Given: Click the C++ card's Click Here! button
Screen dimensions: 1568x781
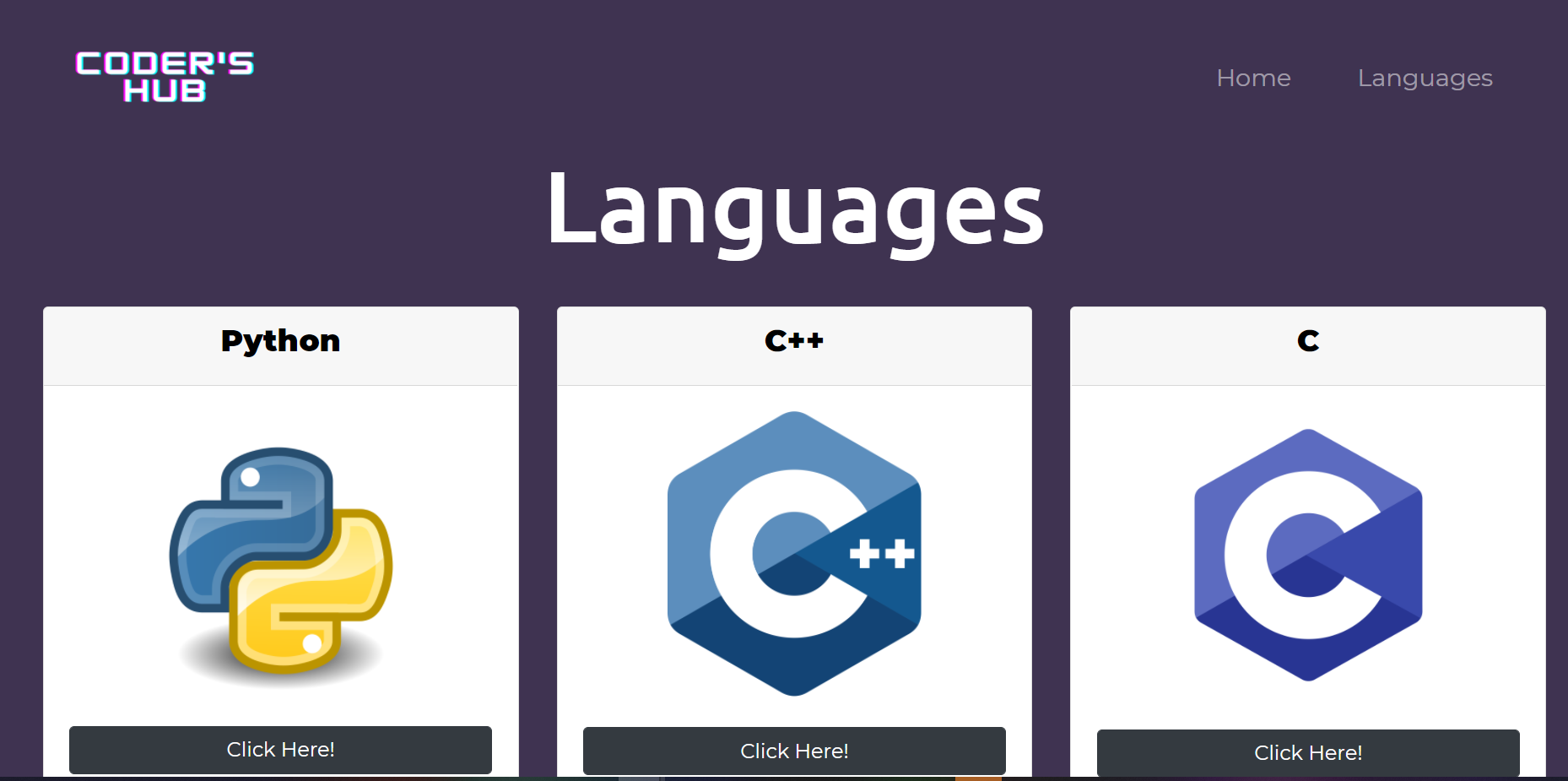Looking at the screenshot, I should (x=794, y=751).
